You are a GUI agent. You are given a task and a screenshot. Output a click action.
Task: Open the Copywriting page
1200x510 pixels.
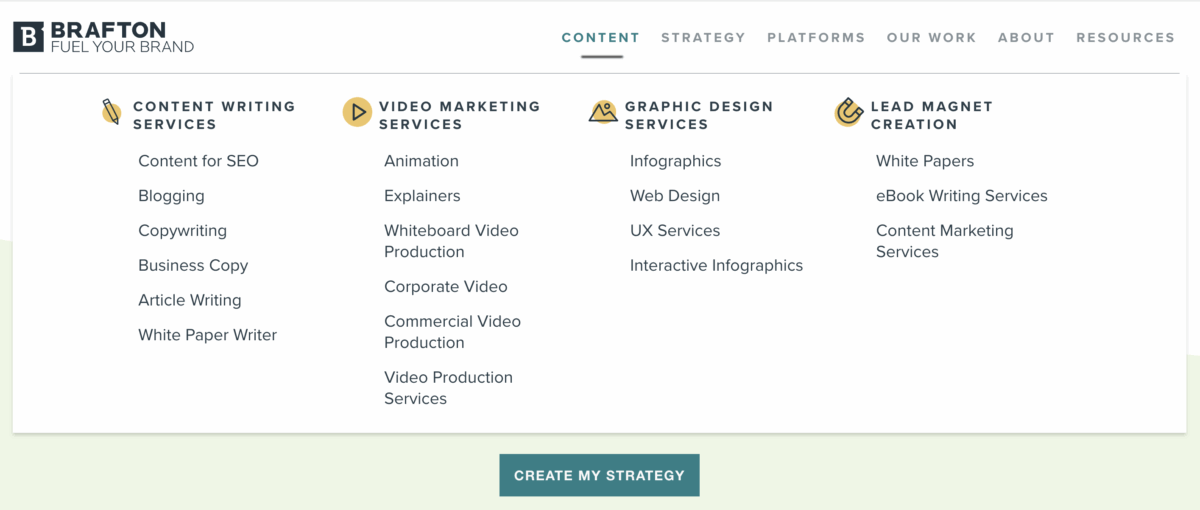click(x=182, y=231)
